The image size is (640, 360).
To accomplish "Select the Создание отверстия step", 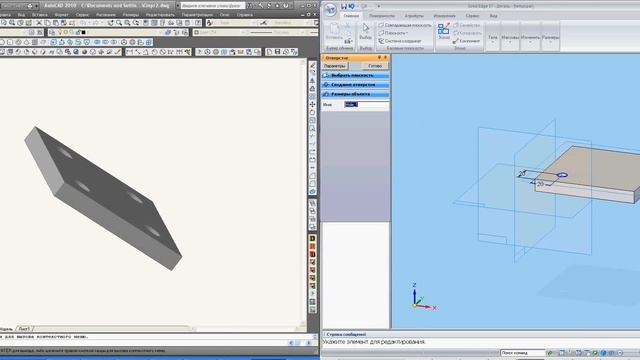I will click(x=356, y=85).
